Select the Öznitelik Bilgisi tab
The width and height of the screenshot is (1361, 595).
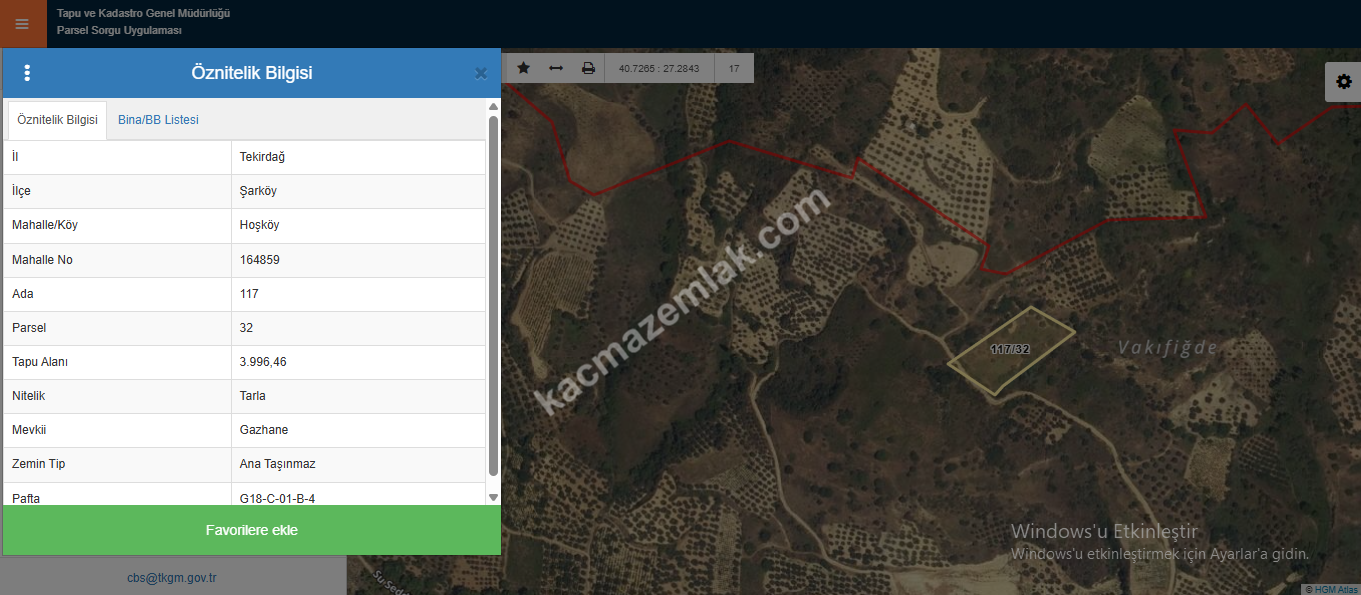57,120
